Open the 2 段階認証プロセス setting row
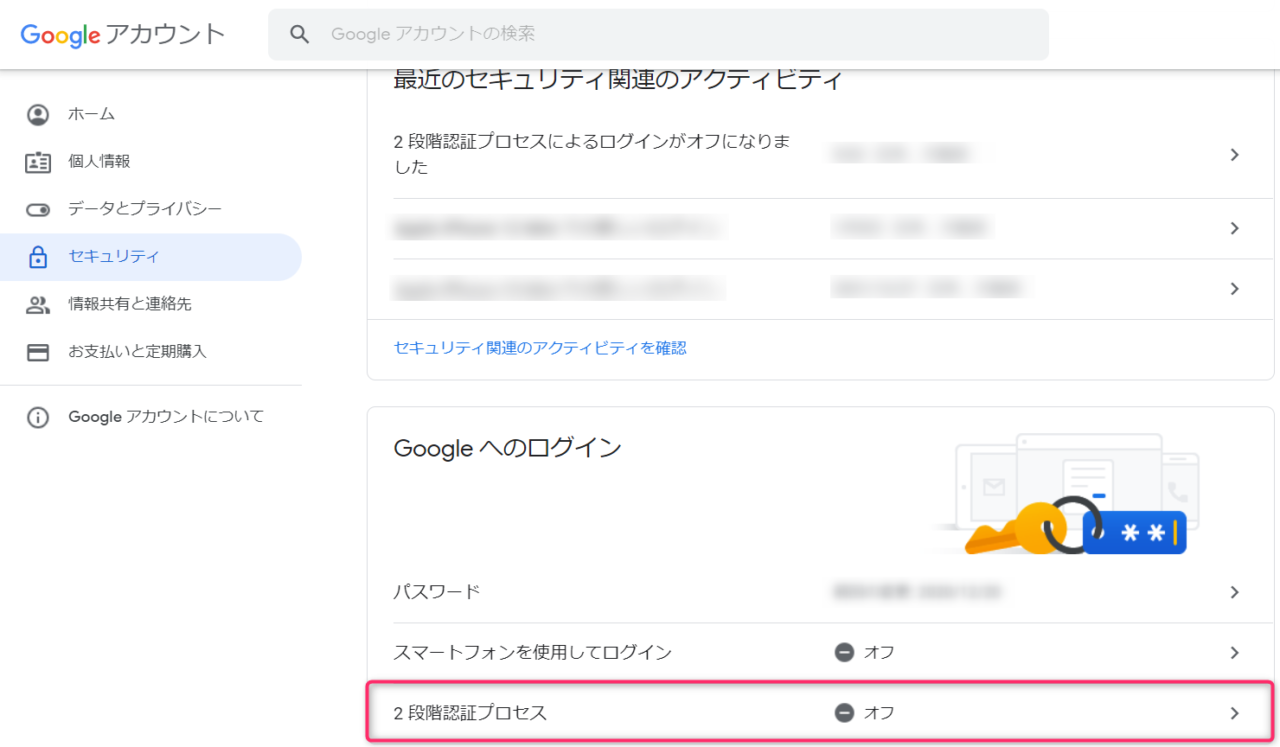The image size is (1280, 747). [x=820, y=713]
